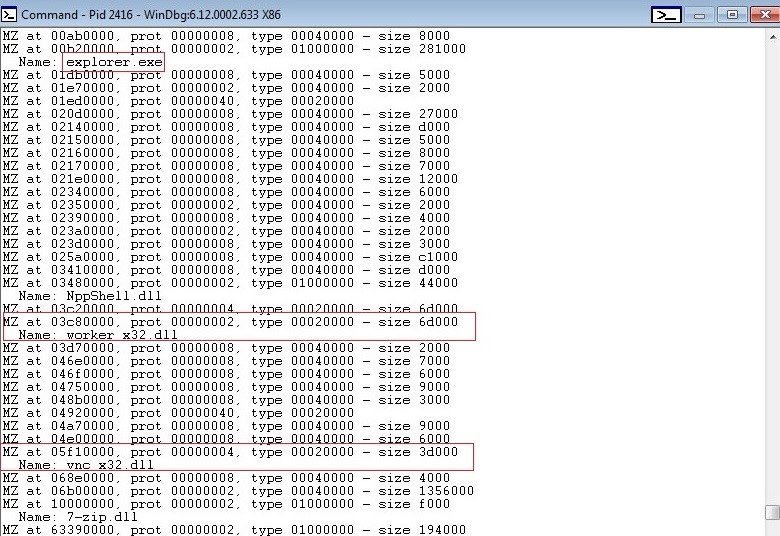Click the 'size 281000' value in the 00b20000 line
780x536 pixels.
coord(422,49)
